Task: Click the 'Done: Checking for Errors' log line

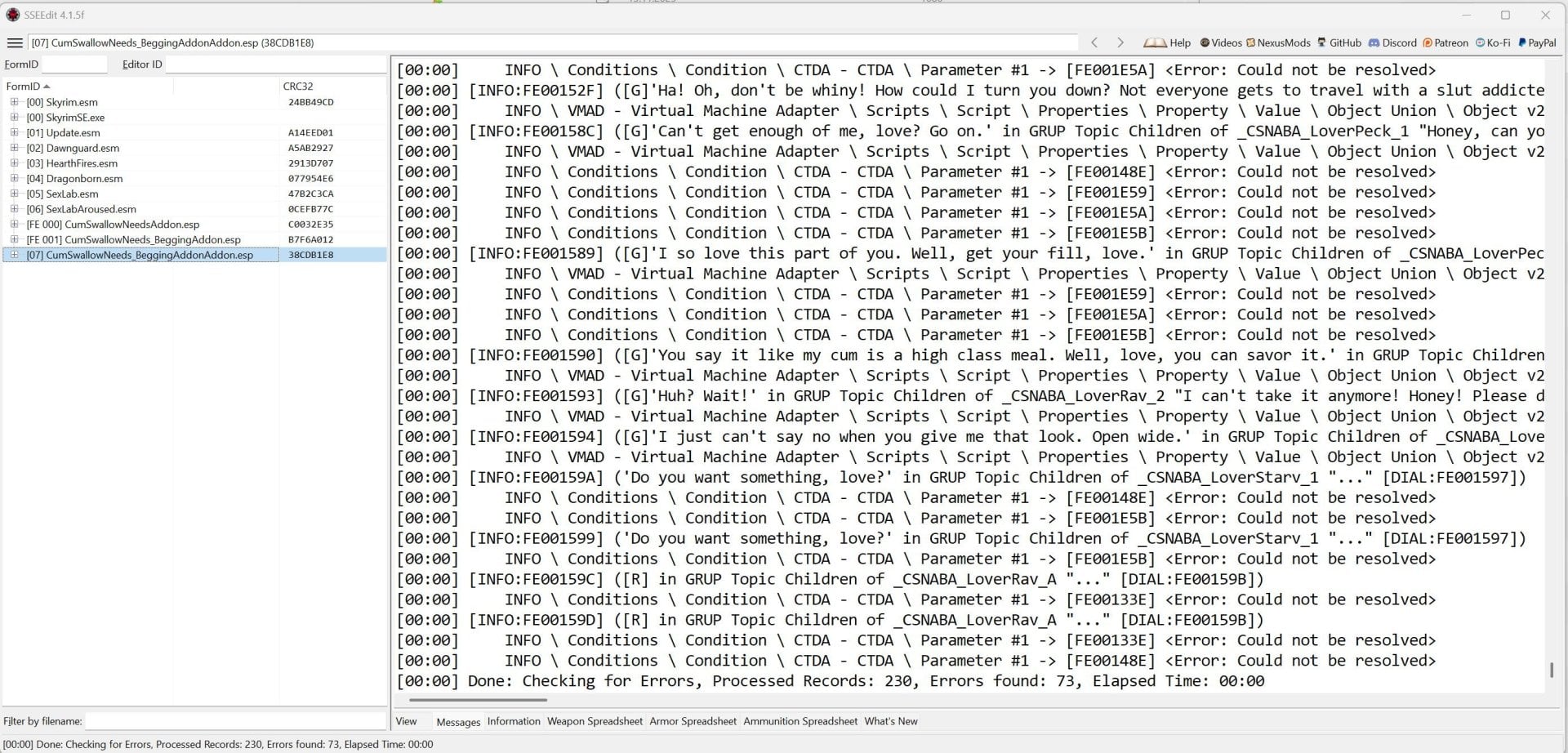Action: pos(831,681)
